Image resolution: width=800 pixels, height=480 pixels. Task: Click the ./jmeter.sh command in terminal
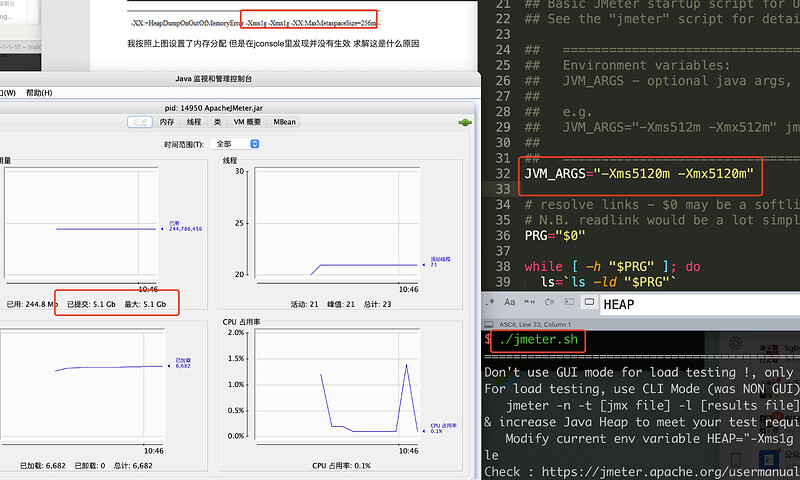tap(538, 339)
